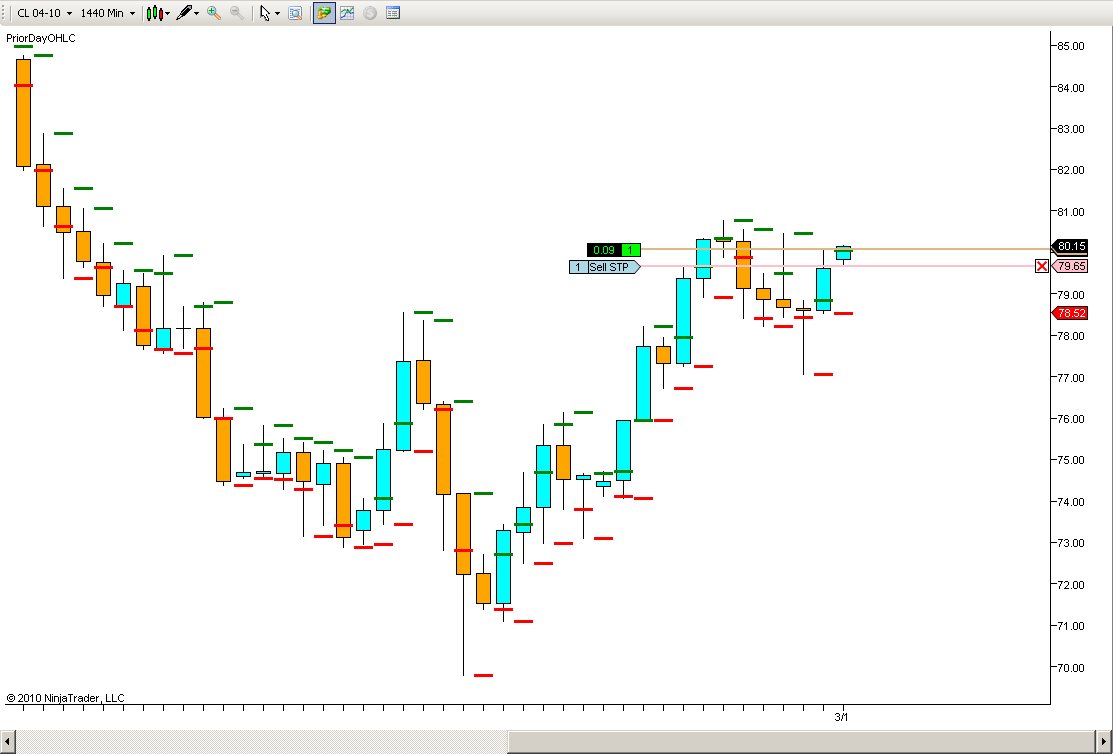Click the candlestick chart style icon

154,13
